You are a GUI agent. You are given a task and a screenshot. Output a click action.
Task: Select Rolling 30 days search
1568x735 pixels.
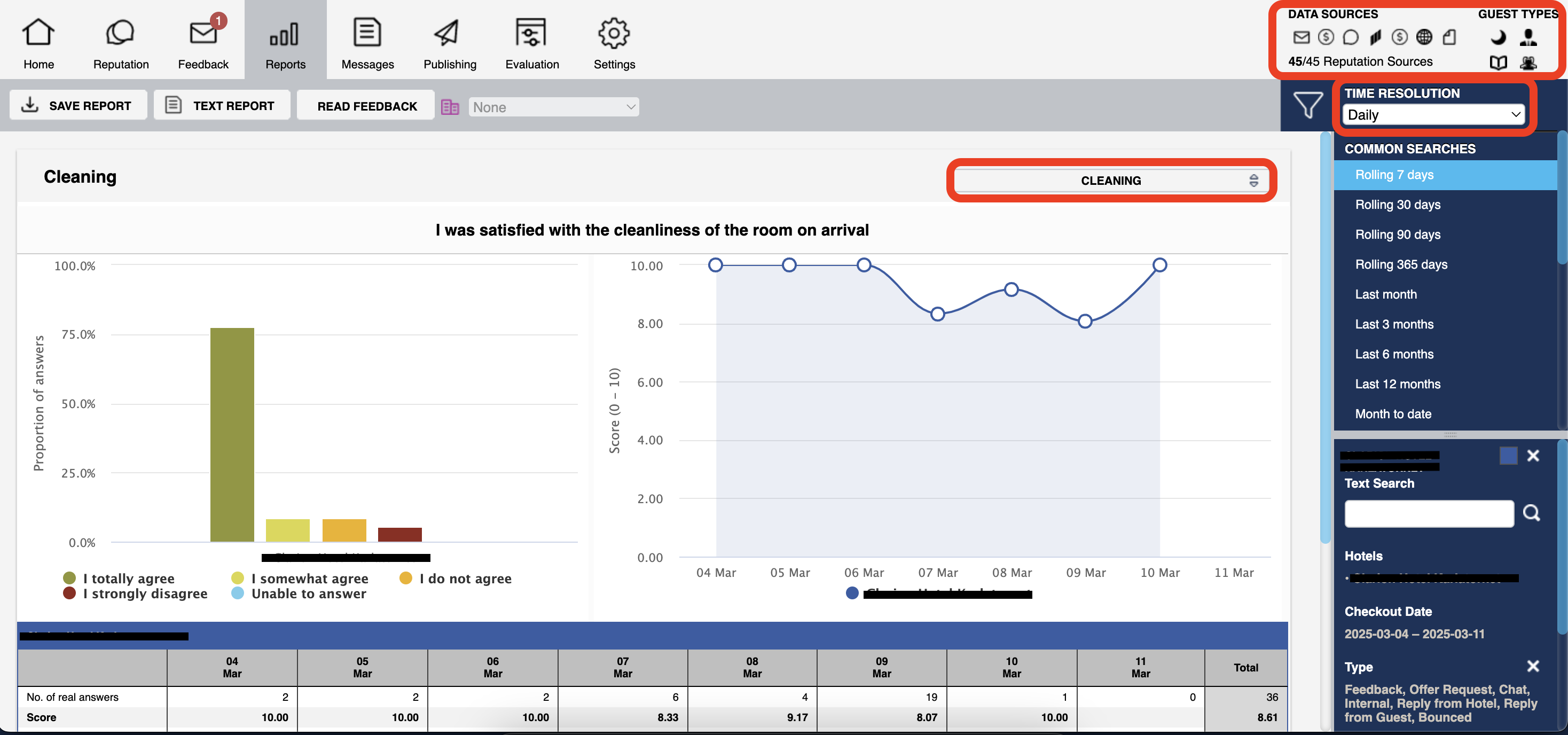(x=1445, y=205)
